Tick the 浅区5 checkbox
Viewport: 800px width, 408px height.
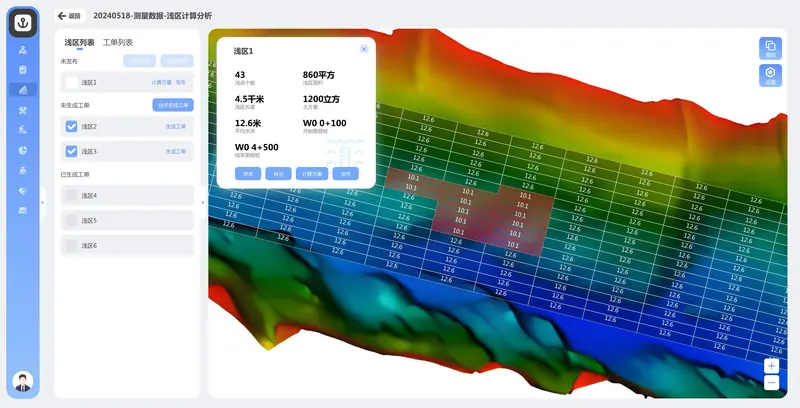point(71,220)
